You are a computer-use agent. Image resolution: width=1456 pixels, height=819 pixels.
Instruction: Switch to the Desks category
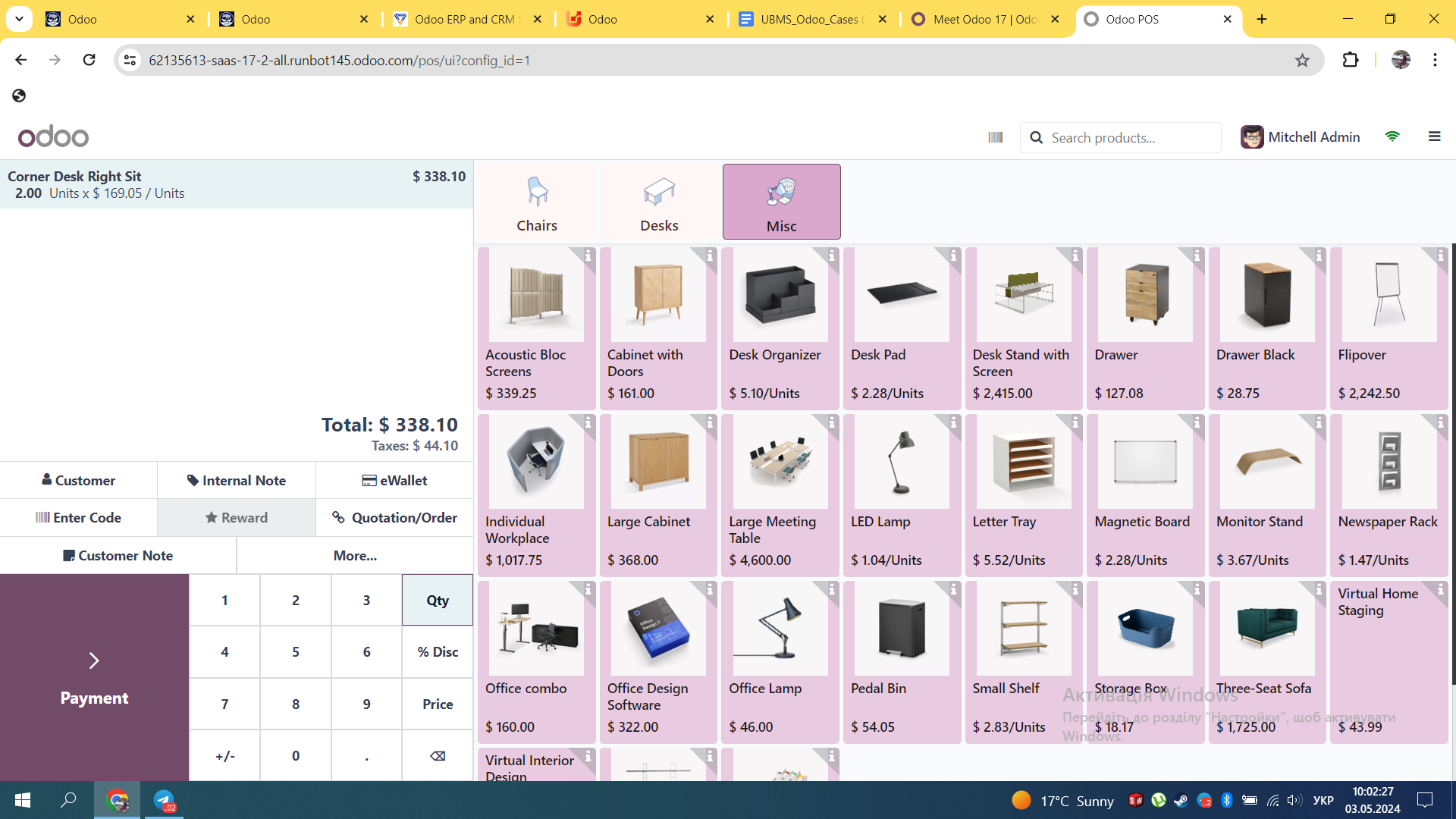pyautogui.click(x=659, y=202)
